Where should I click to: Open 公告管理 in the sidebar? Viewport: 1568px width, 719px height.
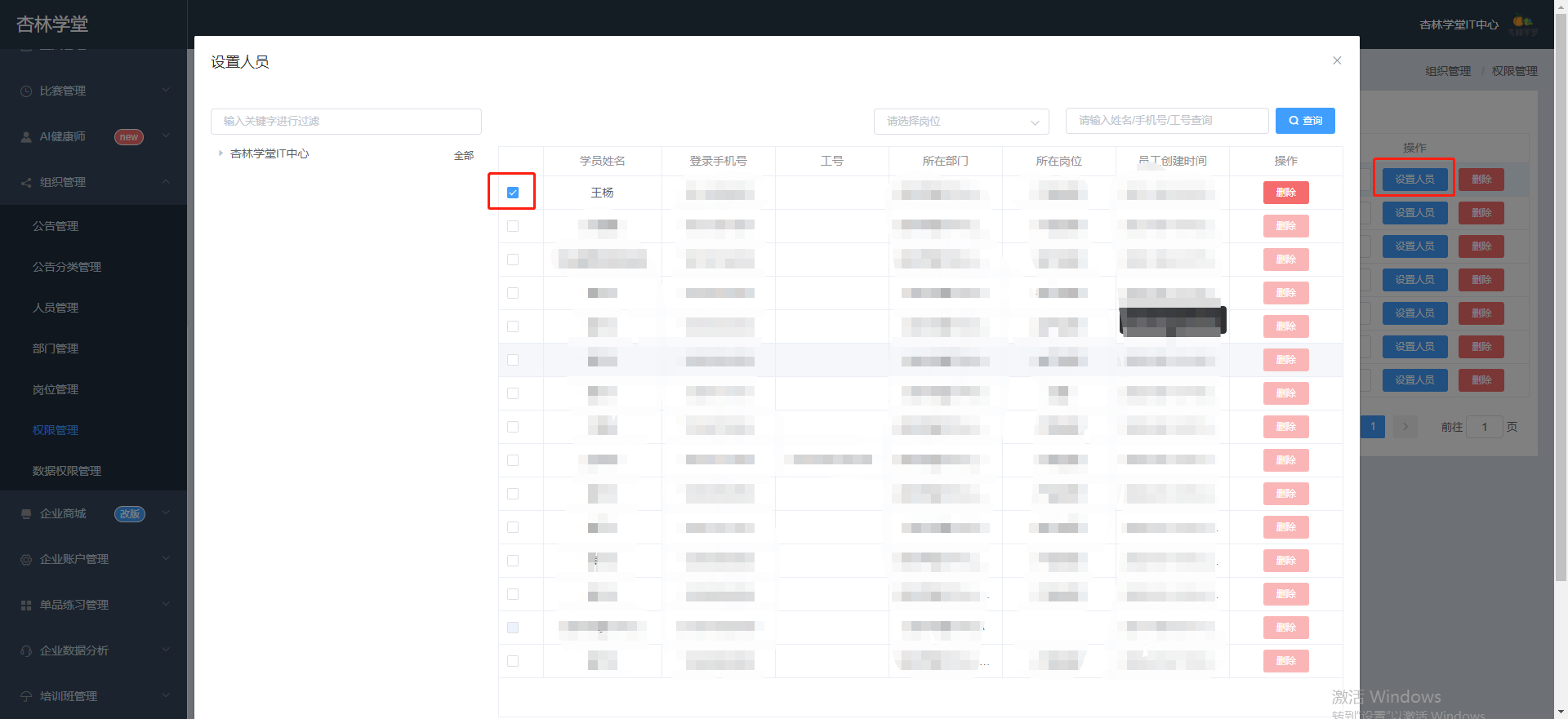click(x=56, y=226)
